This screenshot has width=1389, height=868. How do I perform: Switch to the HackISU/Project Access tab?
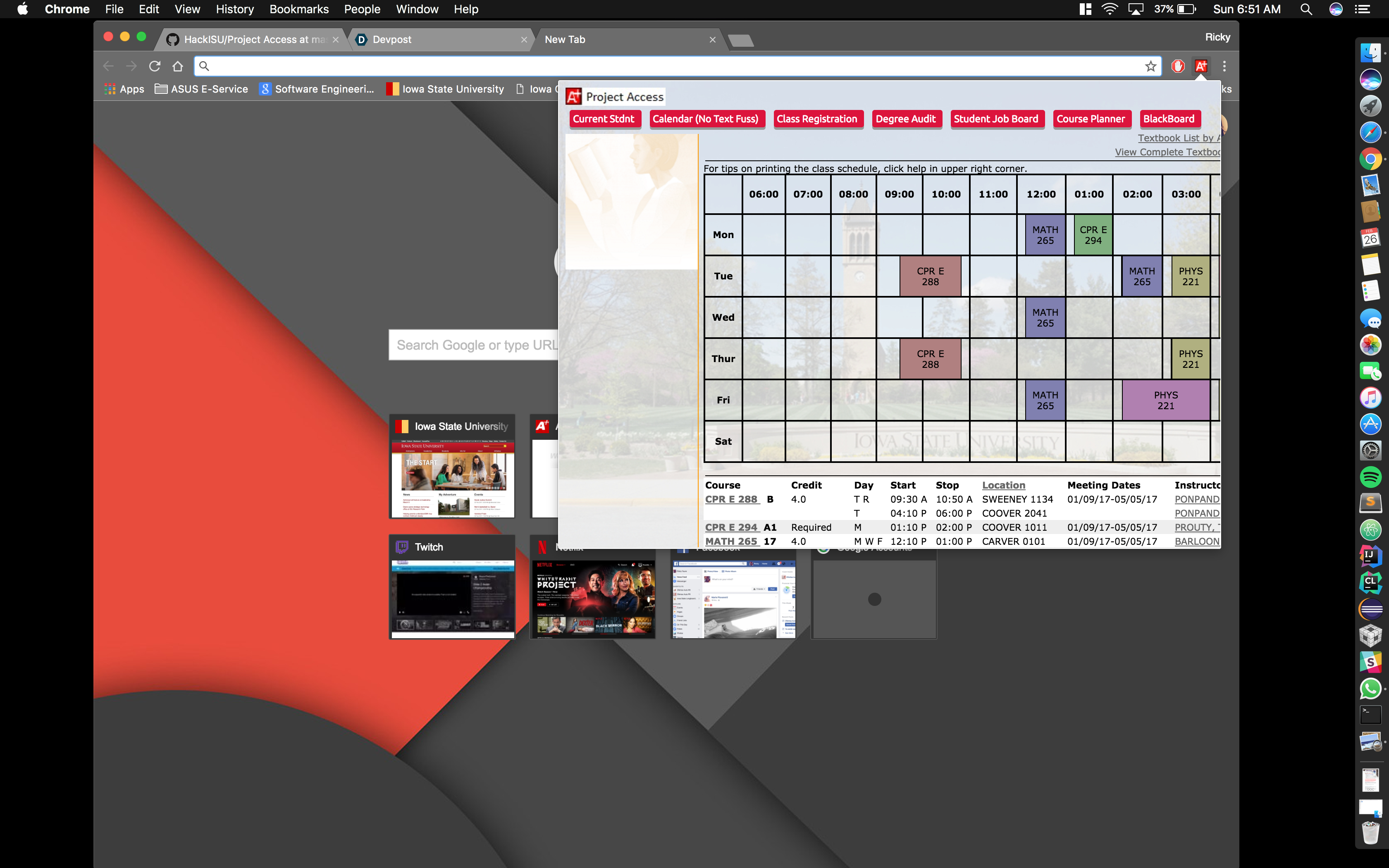coord(253,40)
